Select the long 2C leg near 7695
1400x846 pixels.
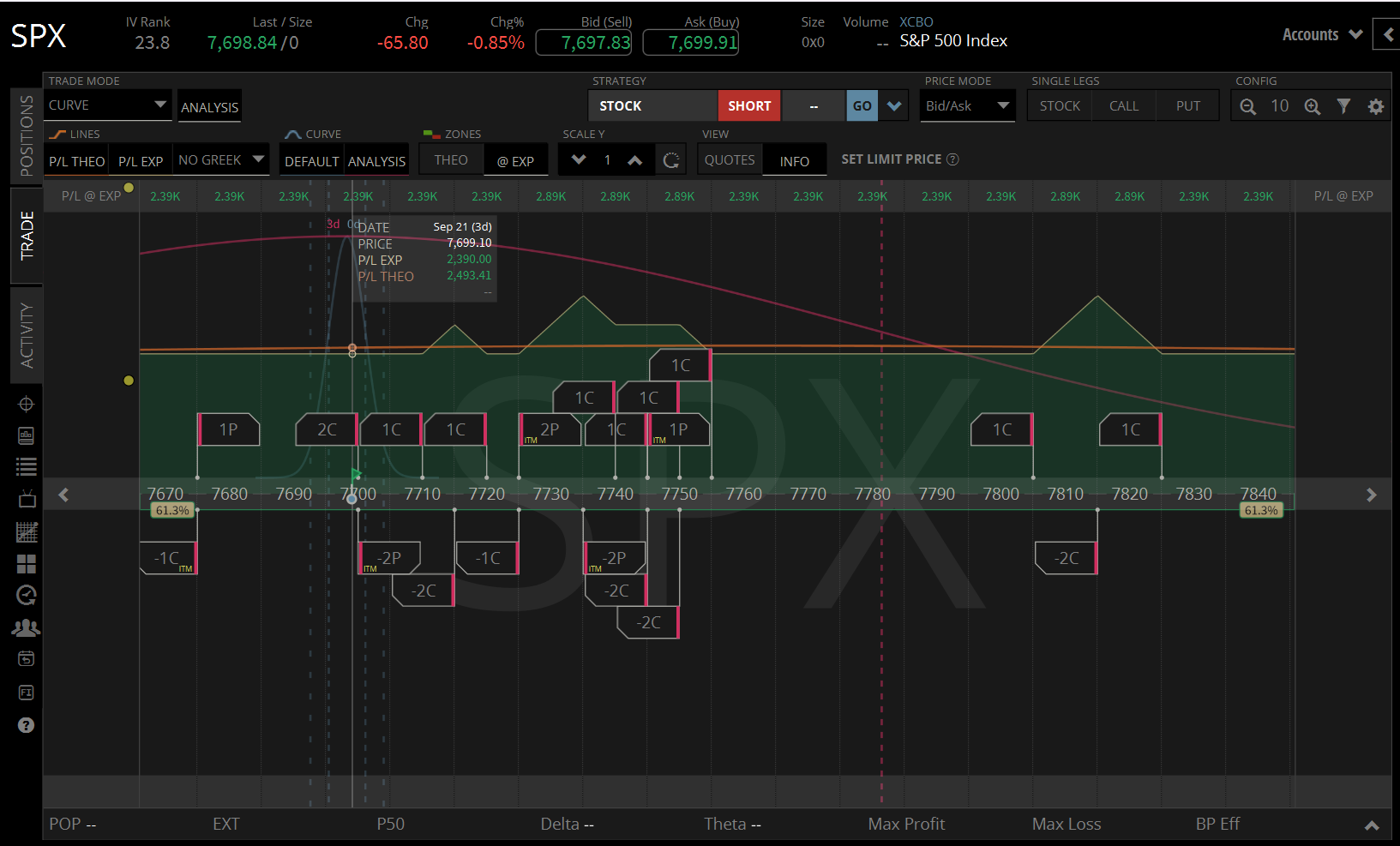point(327,429)
